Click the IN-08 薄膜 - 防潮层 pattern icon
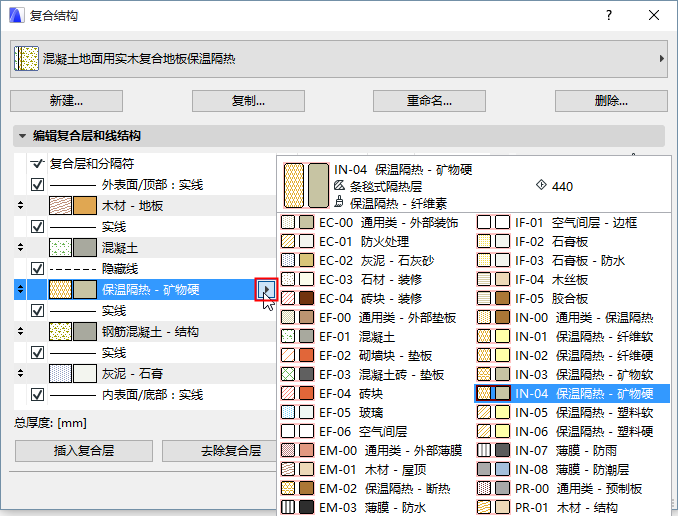Viewport: 678px width, 516px height. point(484,470)
